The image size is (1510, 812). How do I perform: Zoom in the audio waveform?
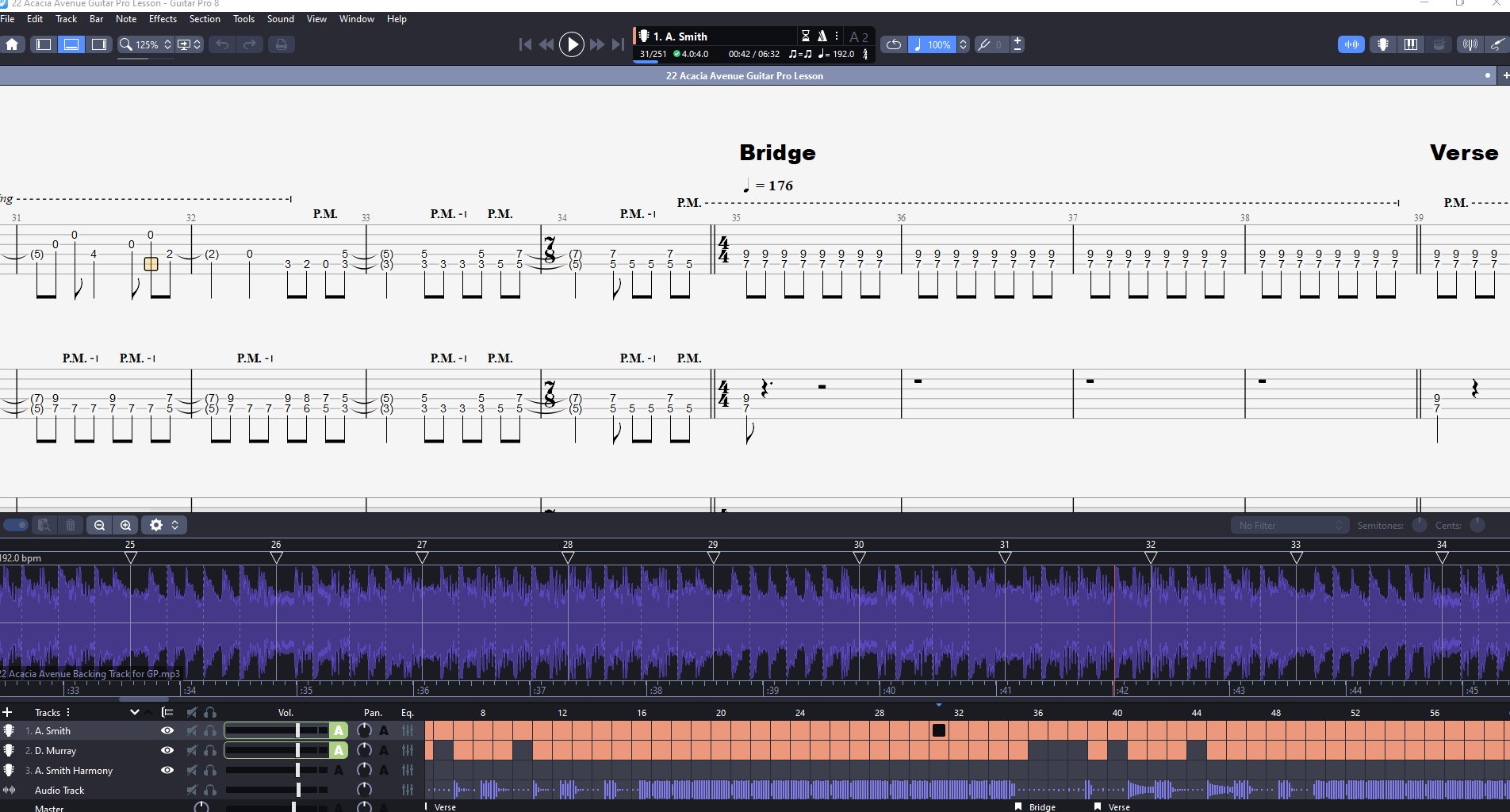point(125,525)
